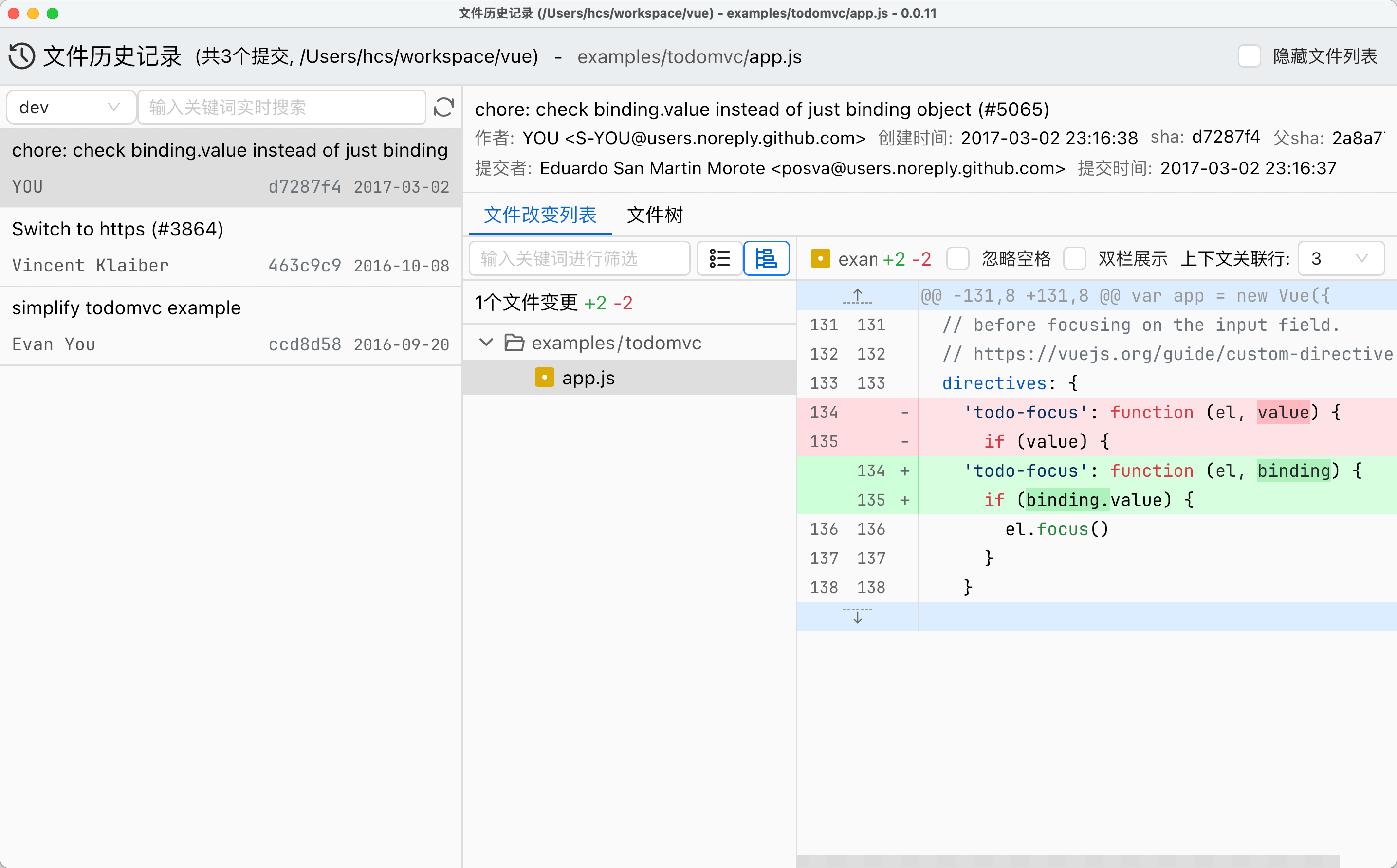Collapse the examples/todomvc folder chevron
1397x868 pixels.
click(486, 343)
